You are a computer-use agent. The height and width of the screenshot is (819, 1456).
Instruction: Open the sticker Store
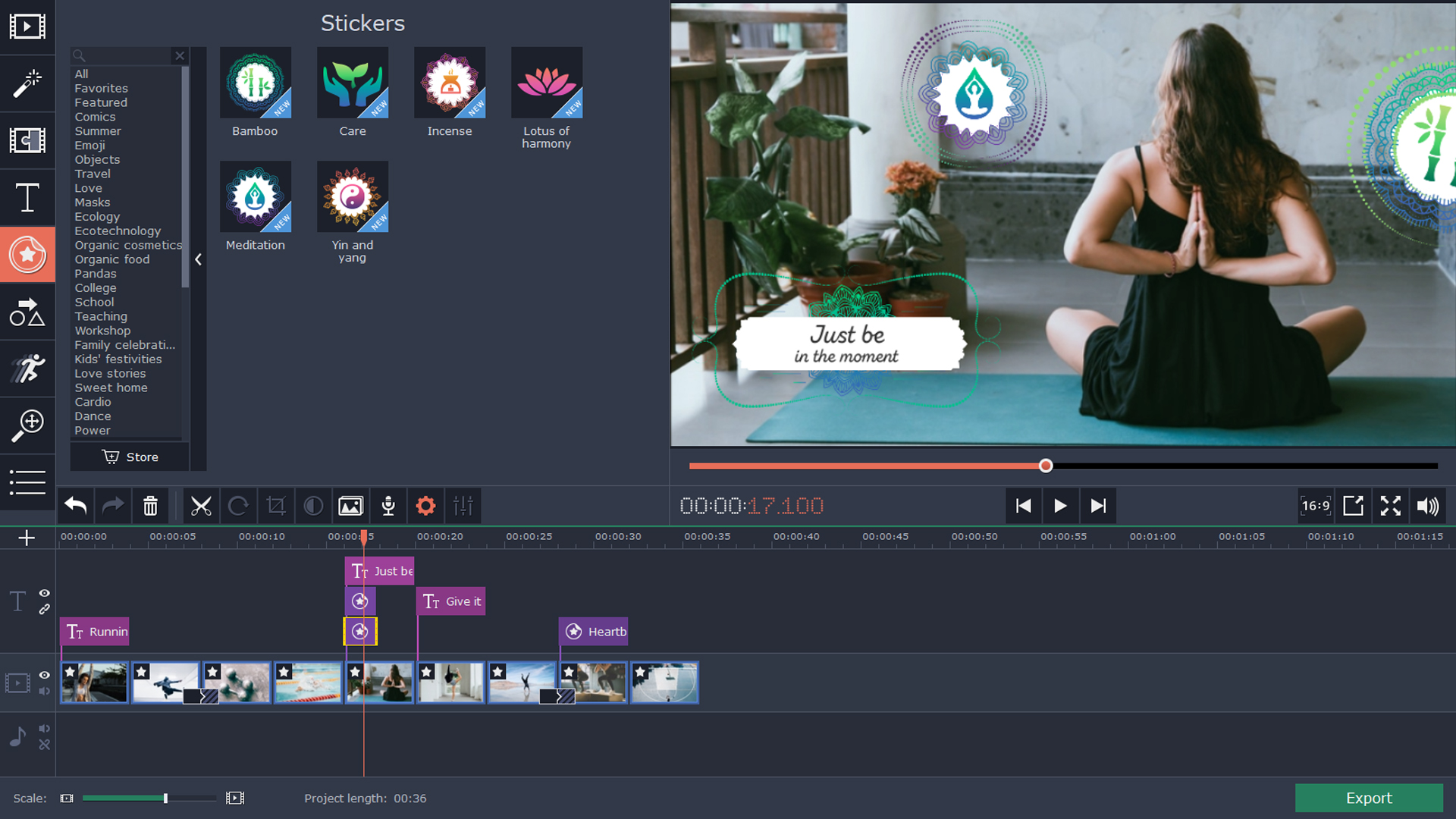pos(129,457)
